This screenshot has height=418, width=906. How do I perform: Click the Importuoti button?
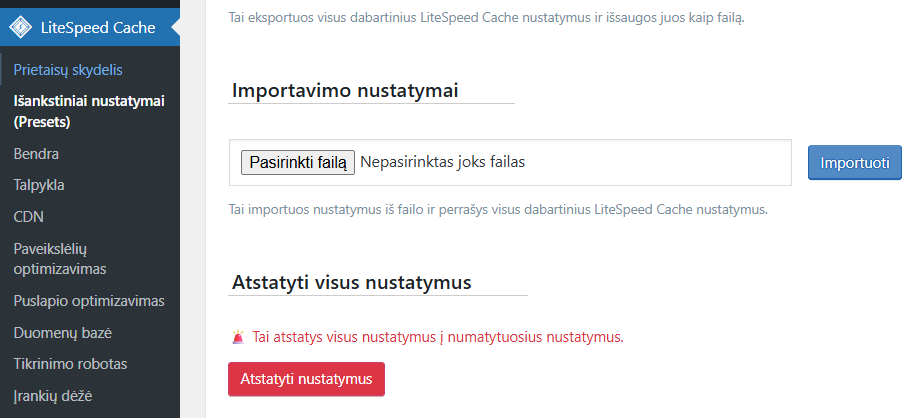pyautogui.click(x=854, y=162)
